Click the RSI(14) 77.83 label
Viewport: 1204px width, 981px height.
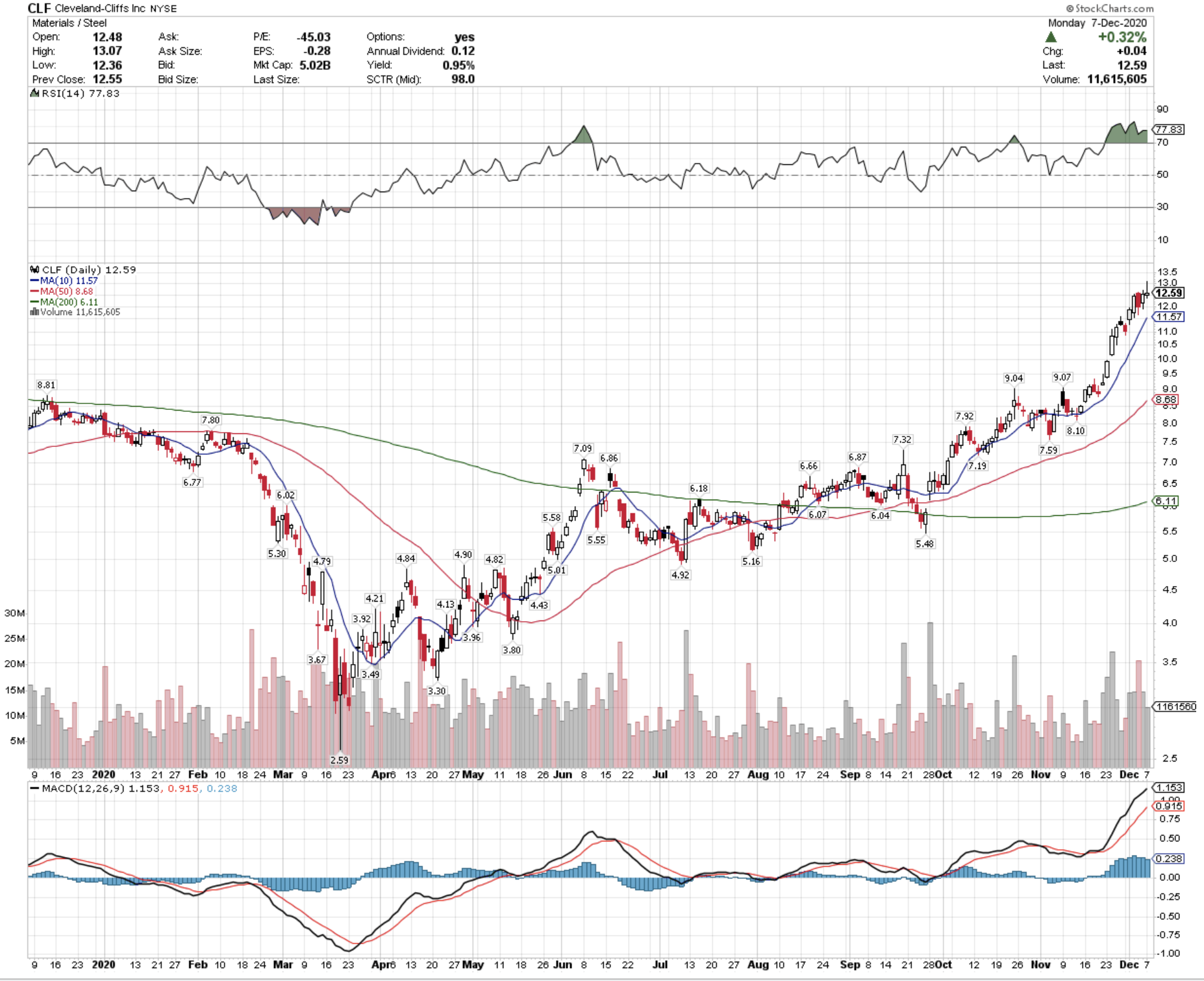pyautogui.click(x=81, y=93)
